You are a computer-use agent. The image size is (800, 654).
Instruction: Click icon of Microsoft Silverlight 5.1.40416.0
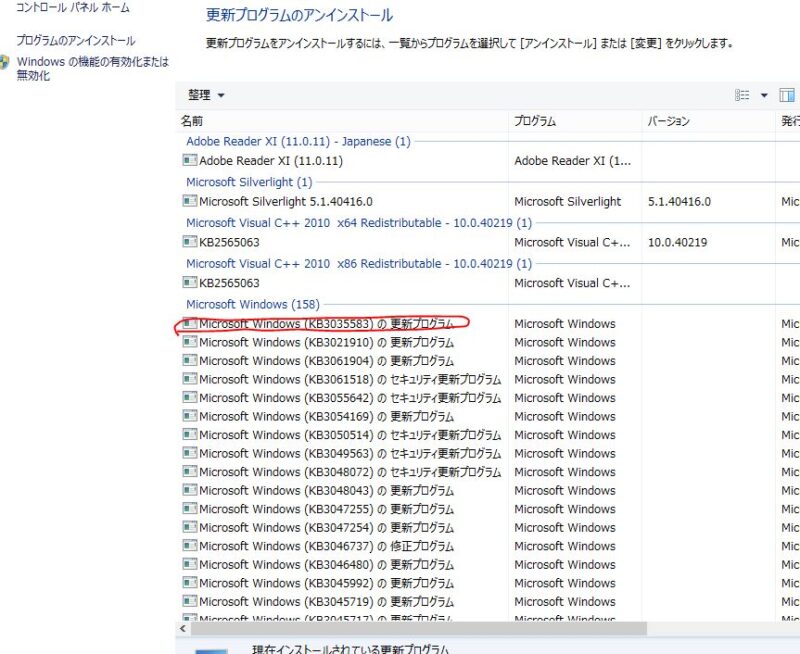[x=190, y=201]
